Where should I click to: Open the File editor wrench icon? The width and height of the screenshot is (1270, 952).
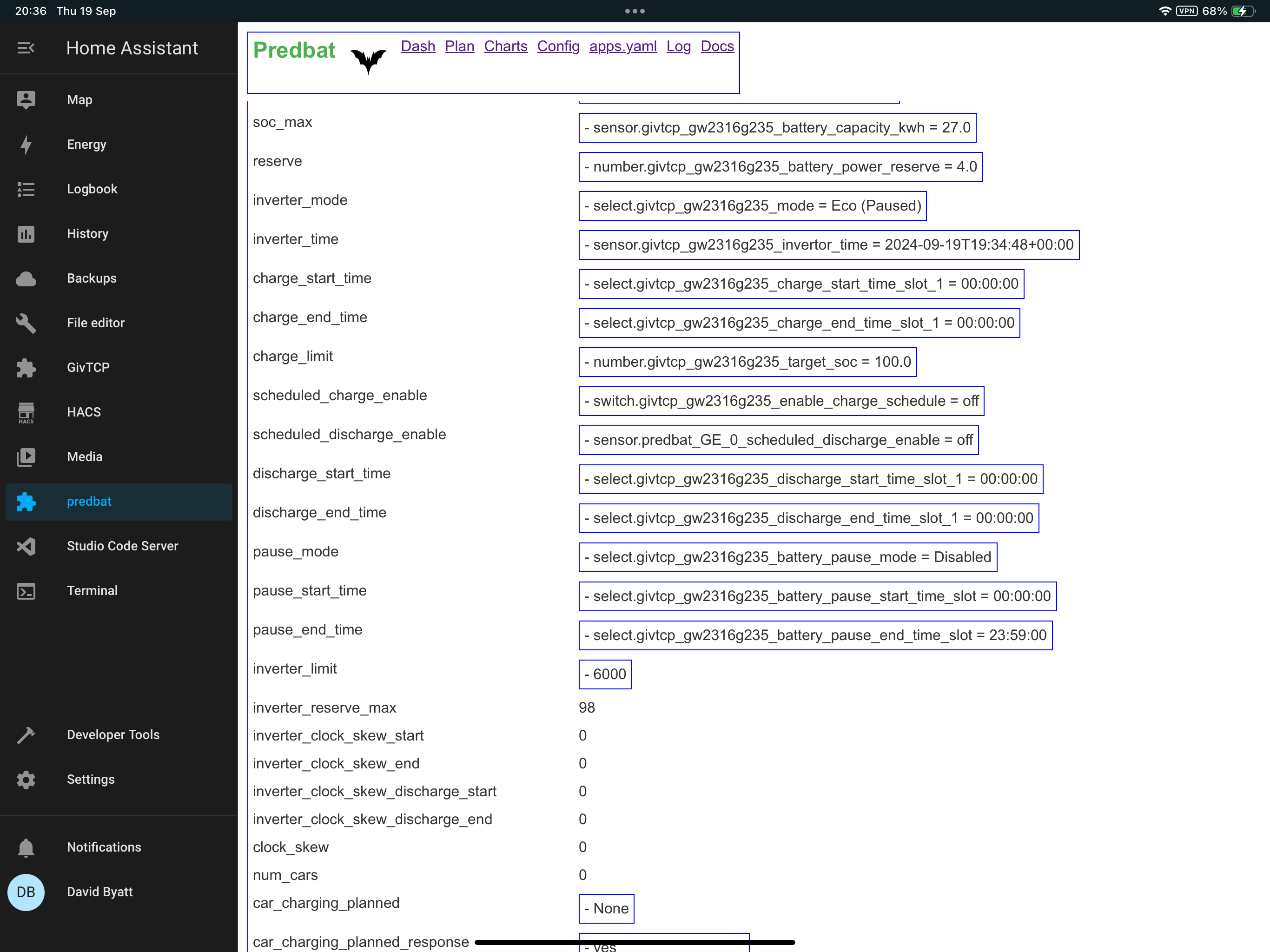pos(26,323)
